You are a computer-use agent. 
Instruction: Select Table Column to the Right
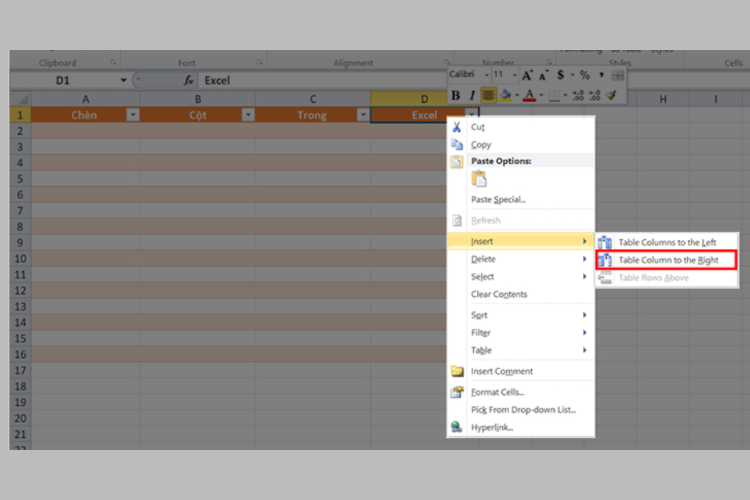(668, 260)
